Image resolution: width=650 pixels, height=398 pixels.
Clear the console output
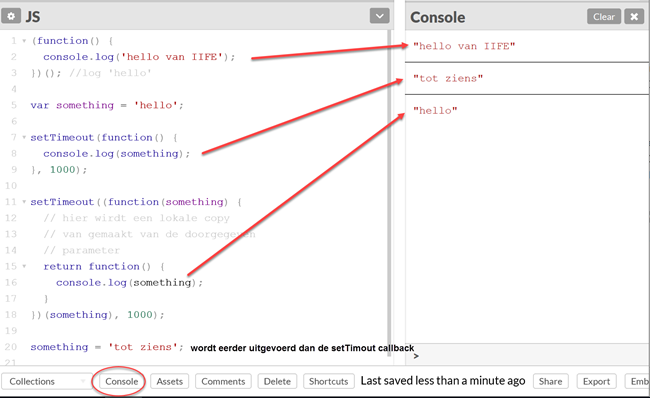(x=604, y=17)
